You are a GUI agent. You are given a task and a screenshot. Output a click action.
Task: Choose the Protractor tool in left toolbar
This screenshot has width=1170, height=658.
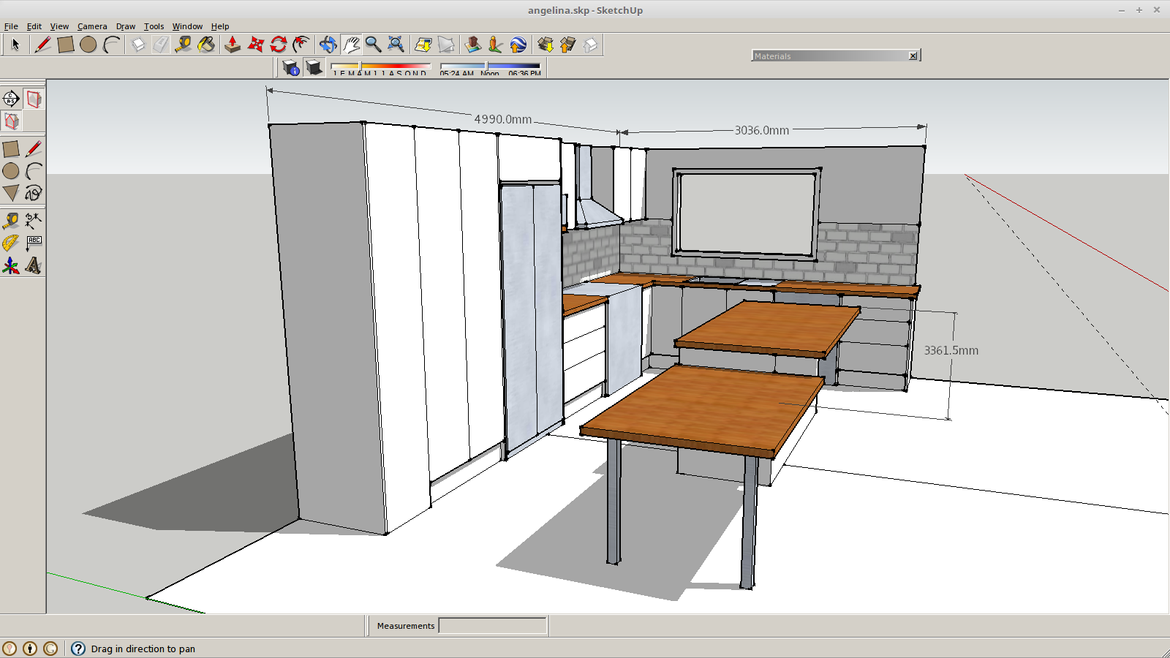point(10,243)
